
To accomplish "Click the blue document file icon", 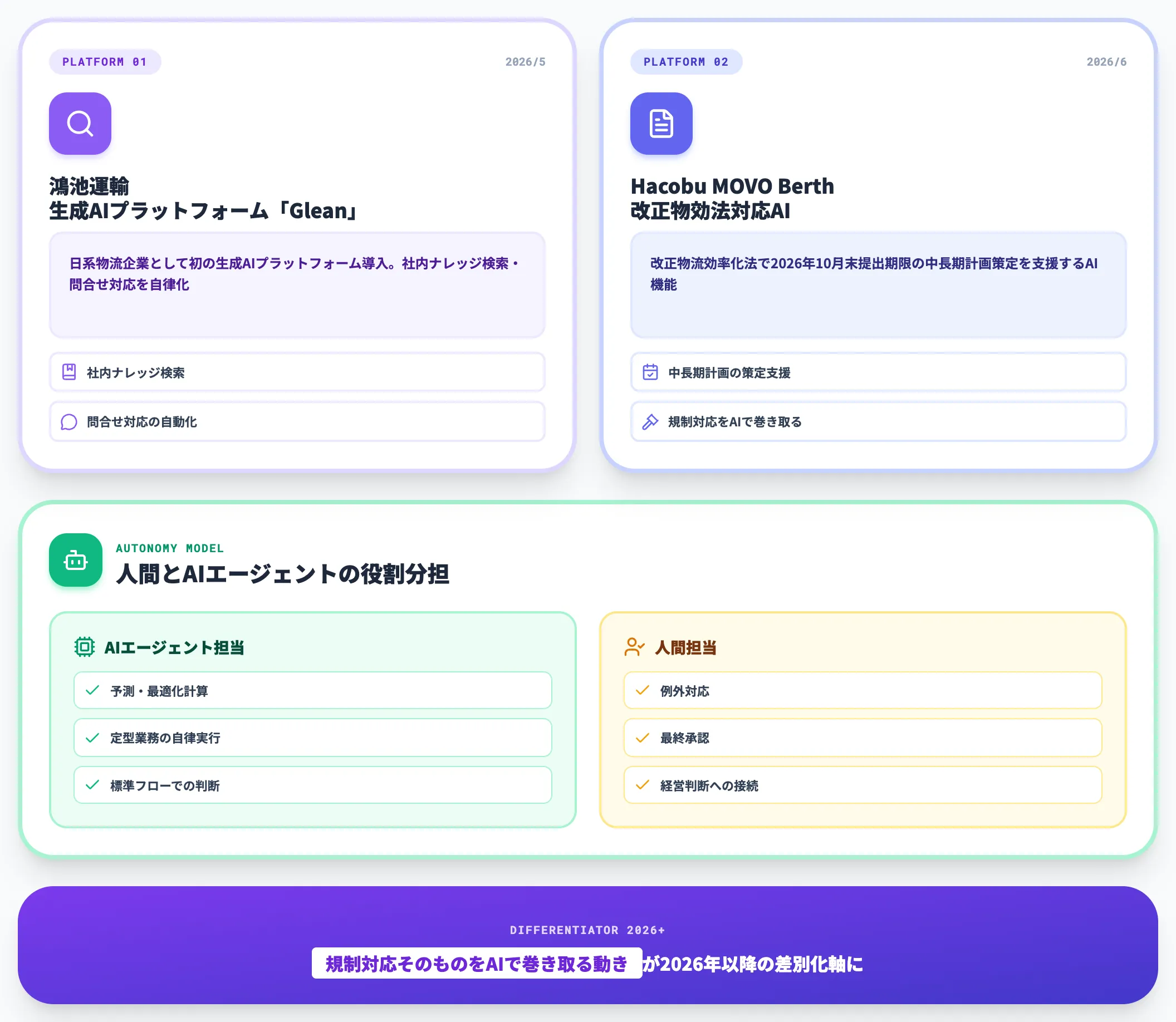I will [661, 123].
